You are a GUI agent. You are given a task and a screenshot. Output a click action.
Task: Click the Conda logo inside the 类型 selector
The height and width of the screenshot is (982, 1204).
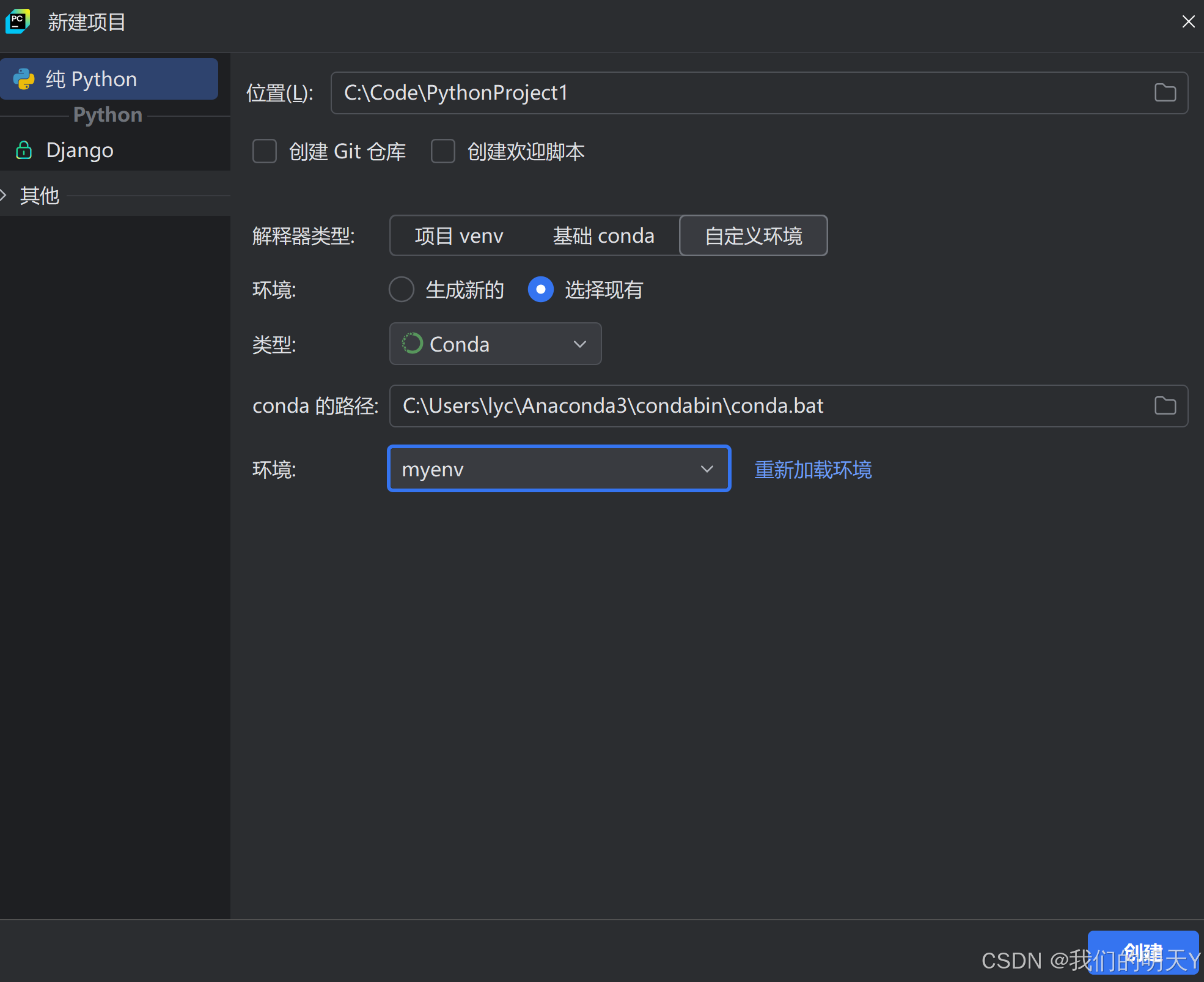[412, 344]
